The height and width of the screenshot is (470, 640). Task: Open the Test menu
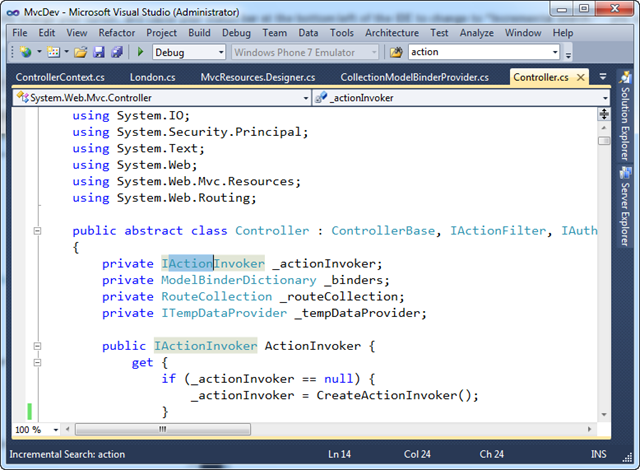439,33
